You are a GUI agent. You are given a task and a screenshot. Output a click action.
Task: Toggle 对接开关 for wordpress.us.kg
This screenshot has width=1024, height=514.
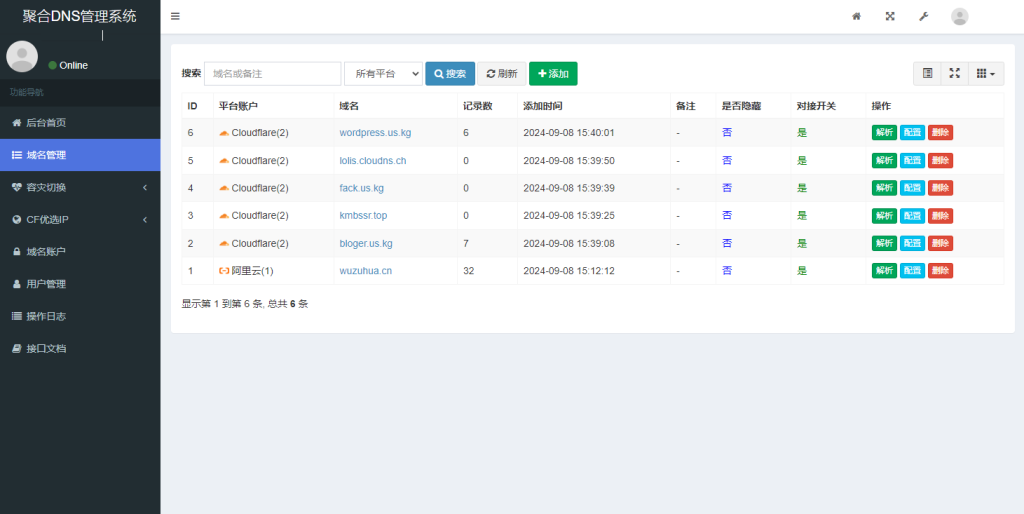click(x=802, y=133)
